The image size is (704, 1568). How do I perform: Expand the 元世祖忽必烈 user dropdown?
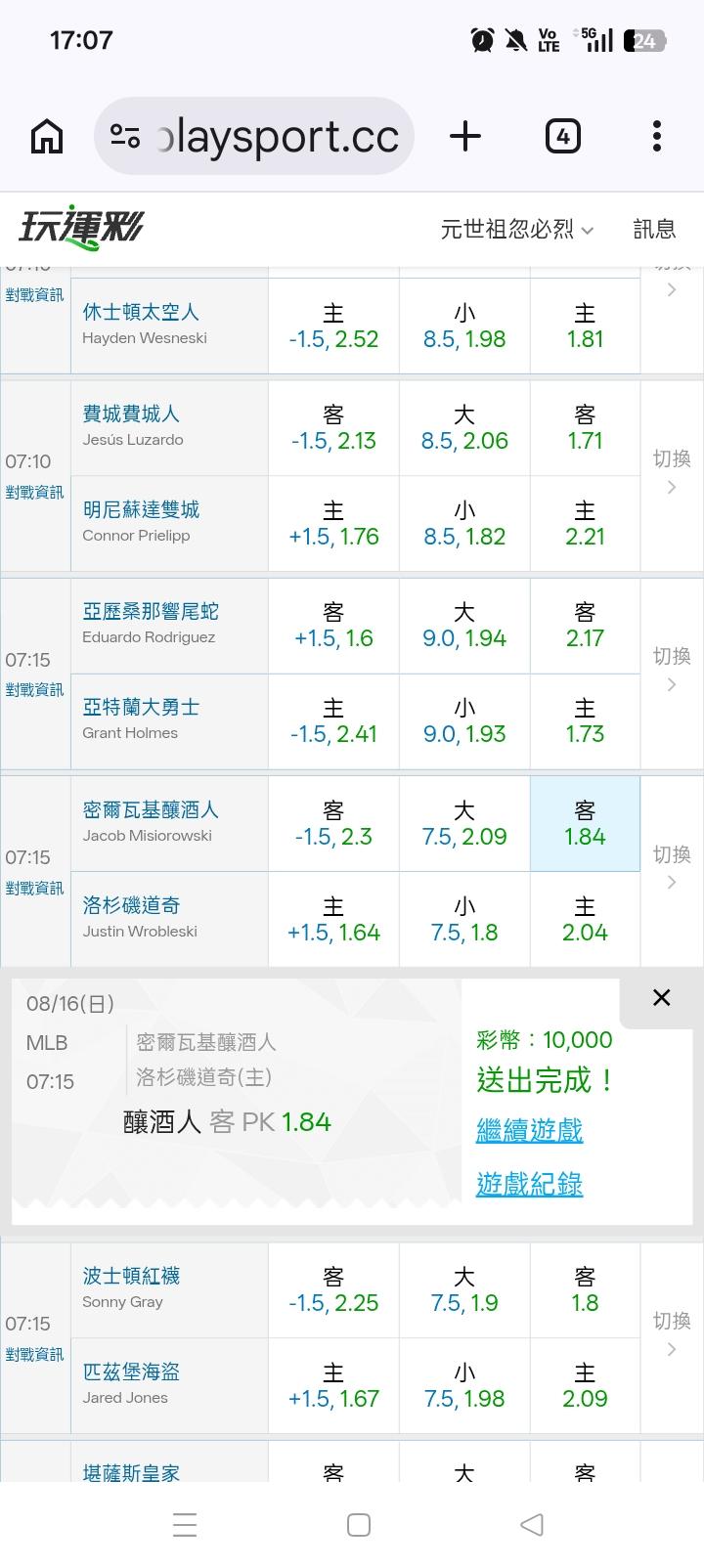(x=517, y=229)
